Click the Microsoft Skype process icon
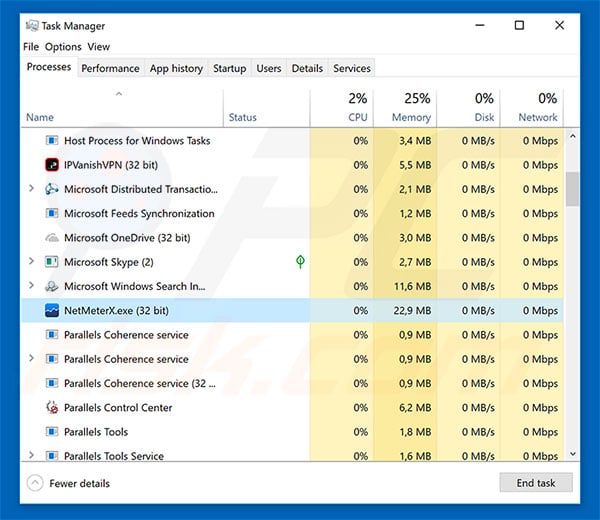600x520 pixels. (52, 262)
